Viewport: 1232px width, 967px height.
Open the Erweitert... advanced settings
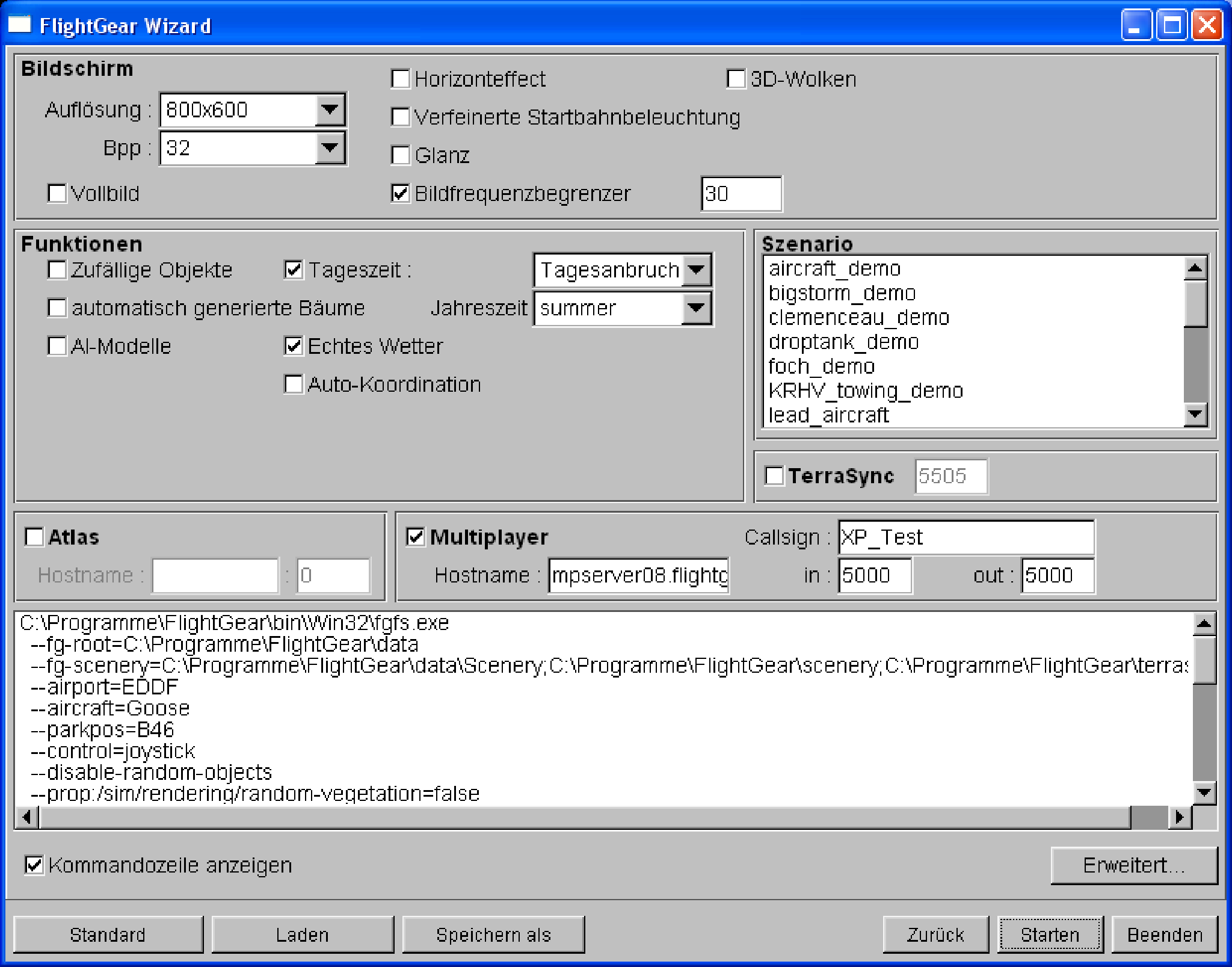point(1133,865)
